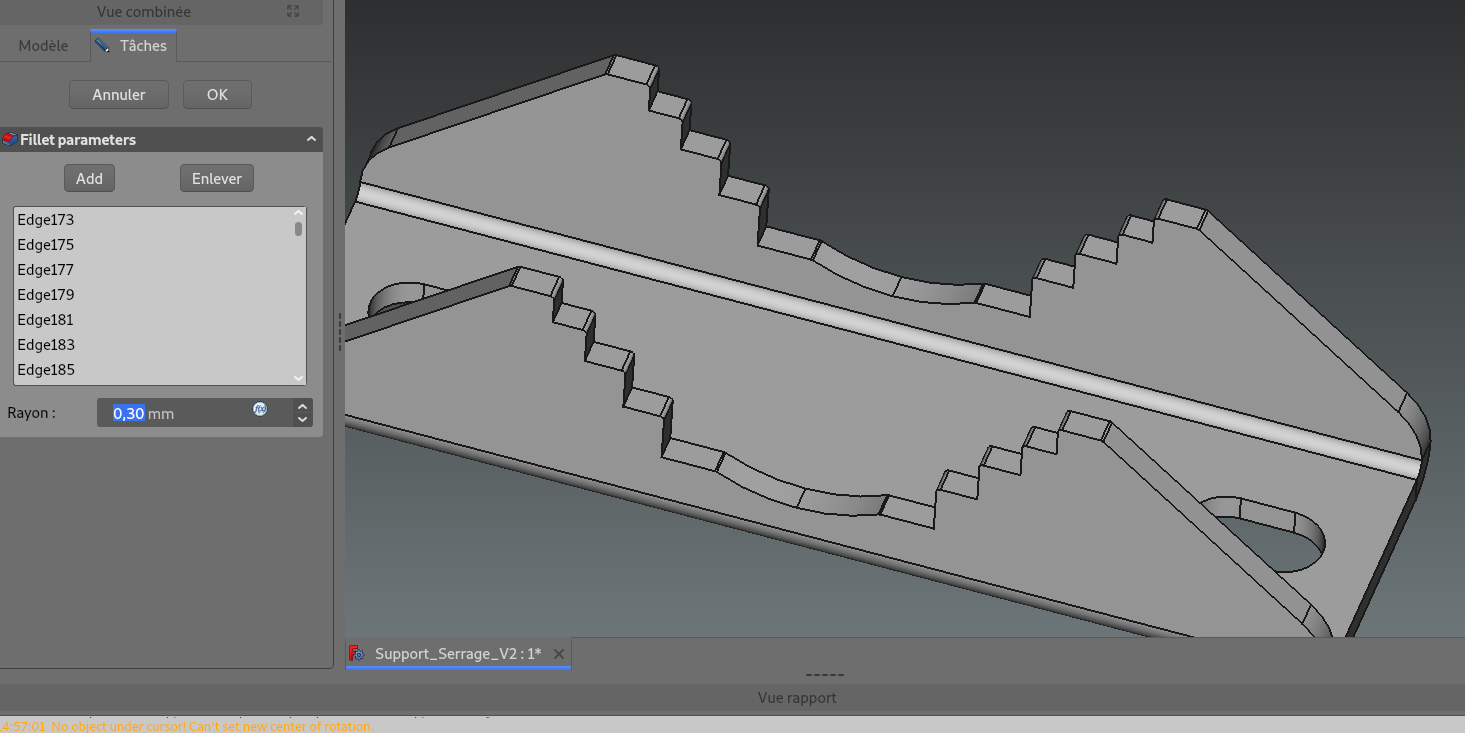Decrease the Rayon value with down arrow
This screenshot has height=733, width=1465.
click(x=303, y=420)
